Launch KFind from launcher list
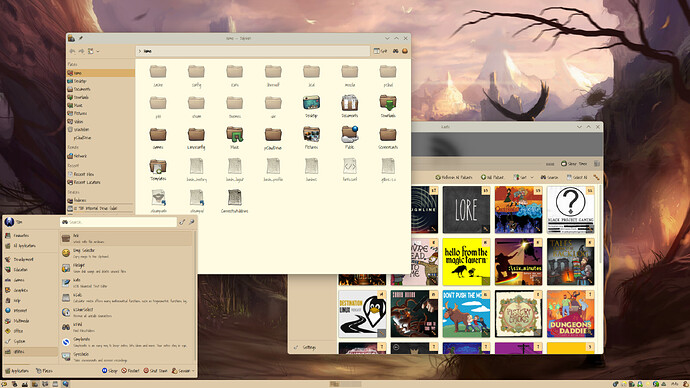690x388 pixels. click(x=126, y=327)
